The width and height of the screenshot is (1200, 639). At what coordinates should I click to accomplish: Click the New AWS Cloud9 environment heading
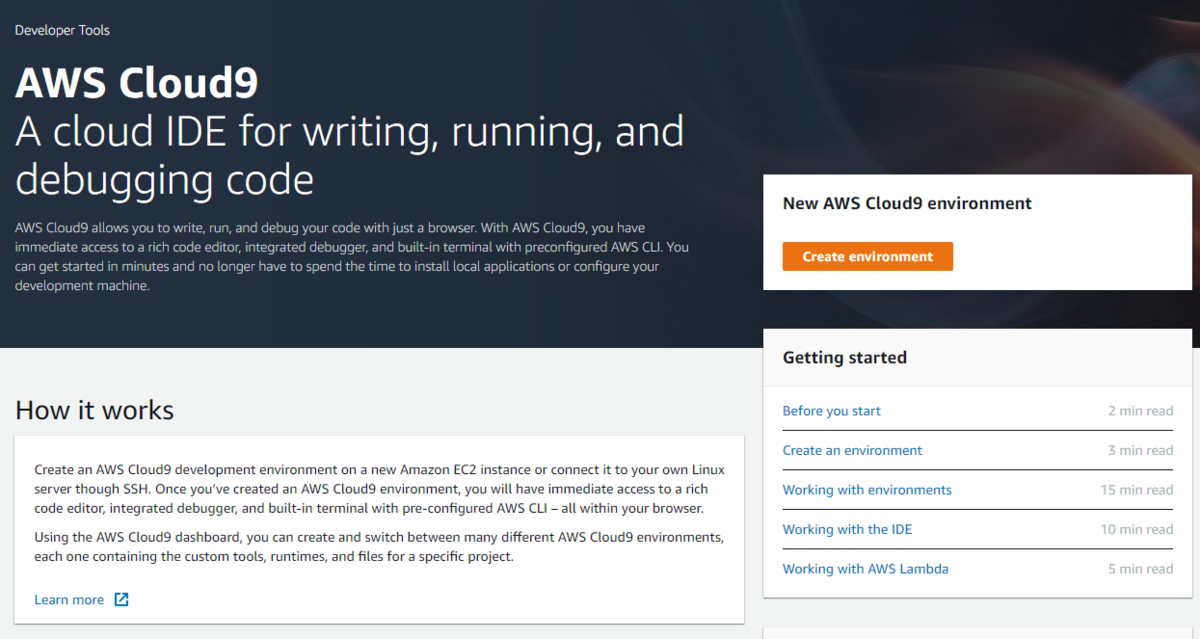pos(907,203)
